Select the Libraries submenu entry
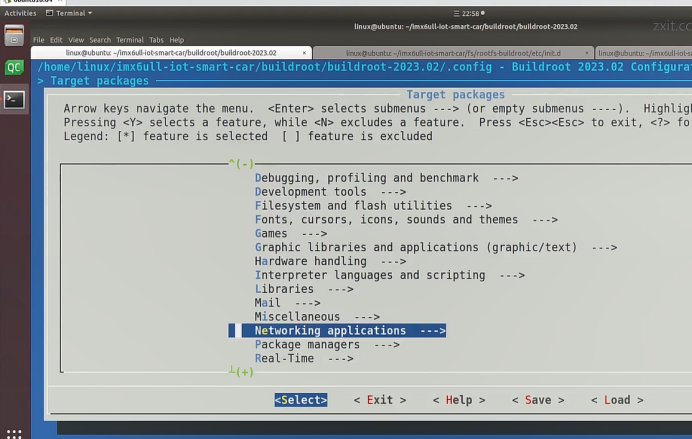Screen dimensions: 692x439 pyautogui.click(x=304, y=289)
